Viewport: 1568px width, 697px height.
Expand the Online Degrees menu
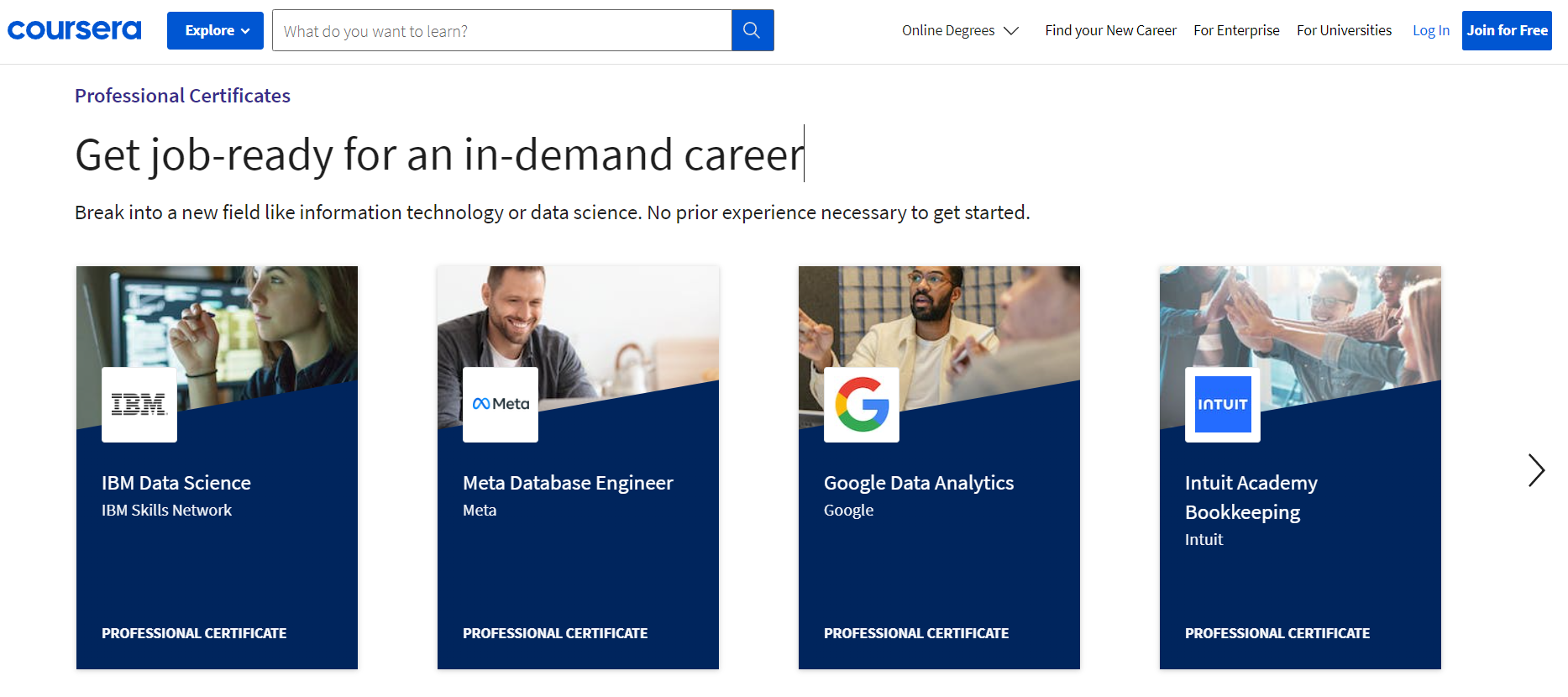tap(960, 30)
